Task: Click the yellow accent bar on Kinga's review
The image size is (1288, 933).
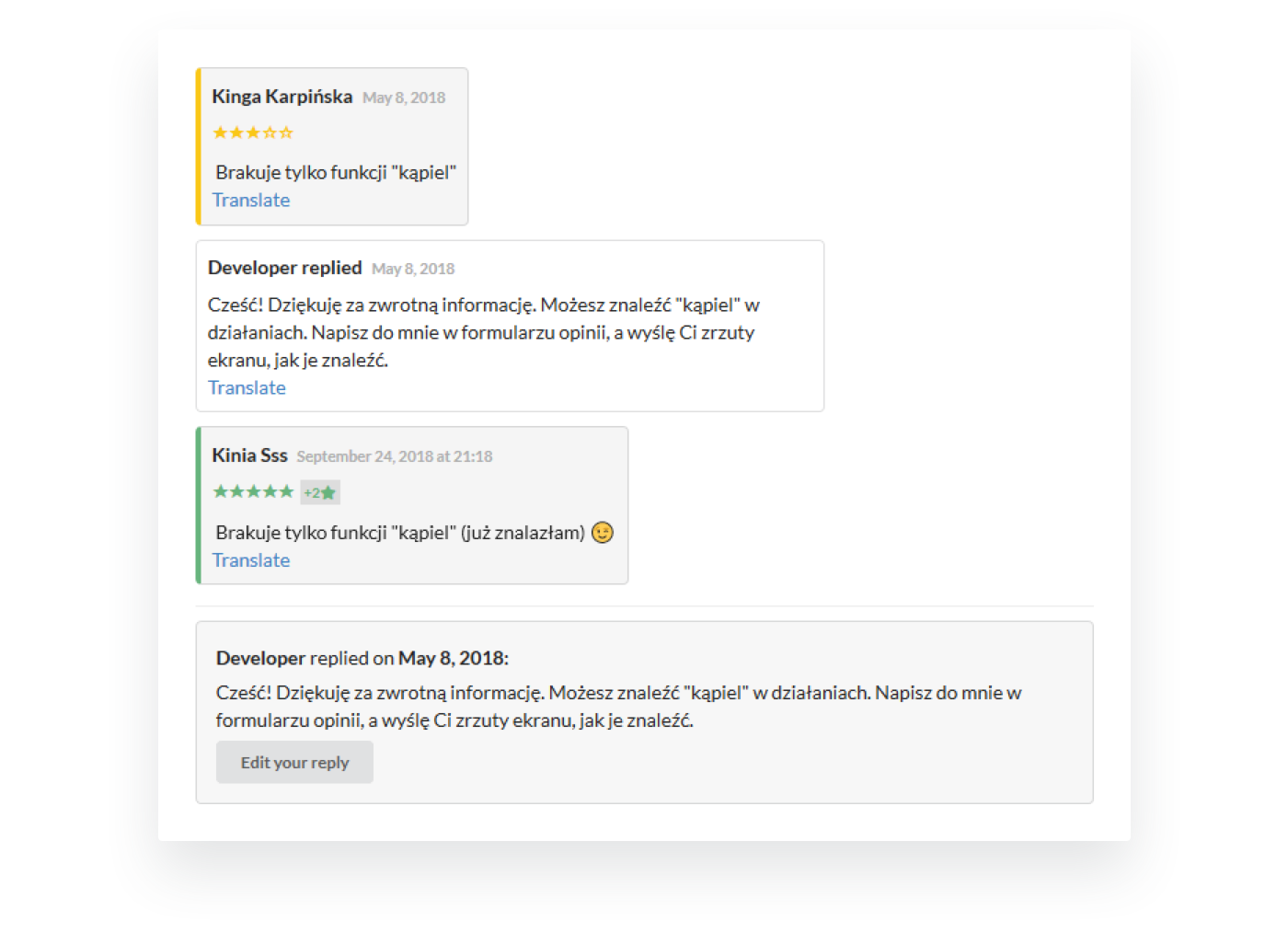Action: pos(199,146)
